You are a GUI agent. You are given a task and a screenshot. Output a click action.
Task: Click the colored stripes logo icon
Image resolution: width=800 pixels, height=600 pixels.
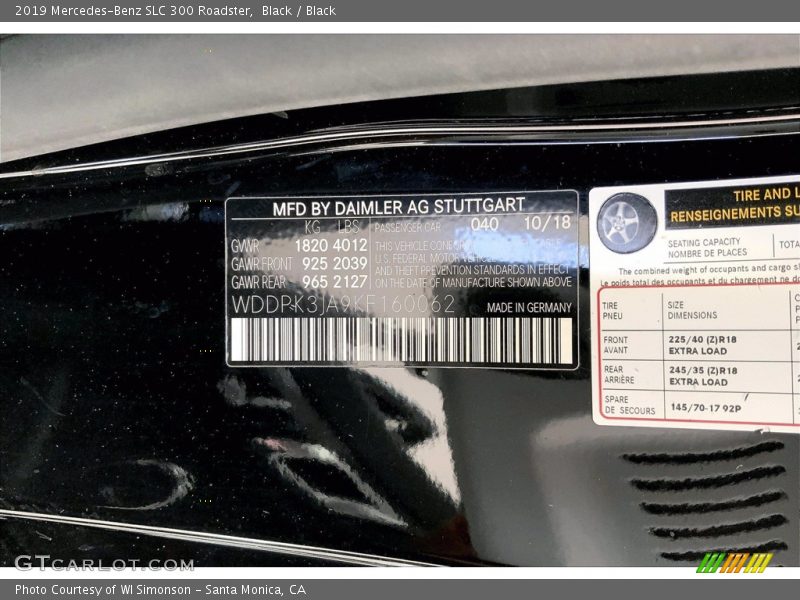[x=735, y=563]
